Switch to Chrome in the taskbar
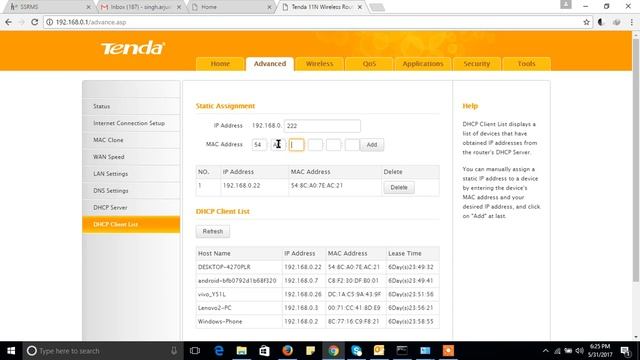 tap(333, 351)
